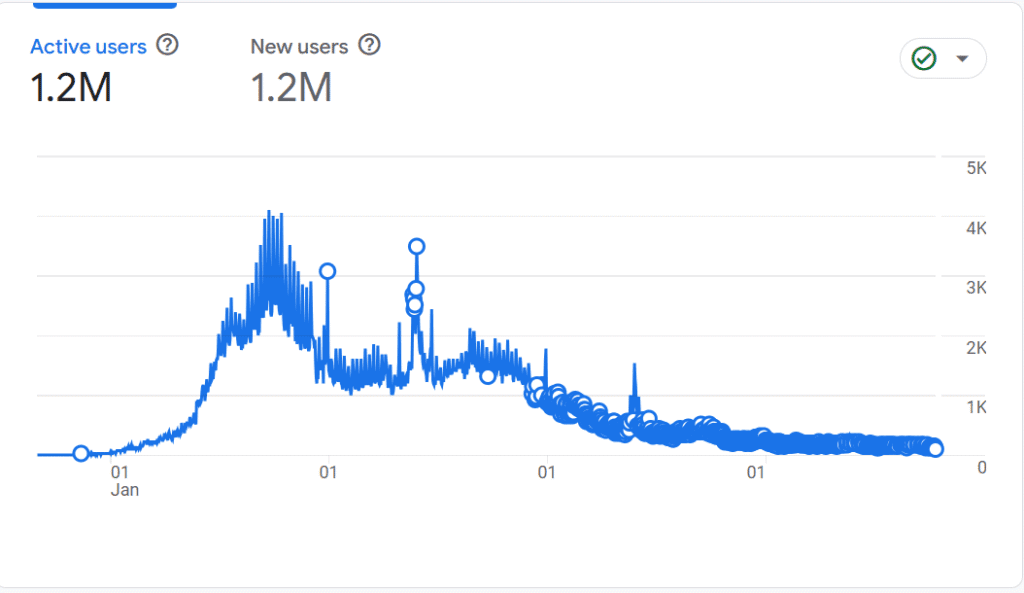
Task: Click the 1.2M value under Active users
Action: tap(71, 88)
